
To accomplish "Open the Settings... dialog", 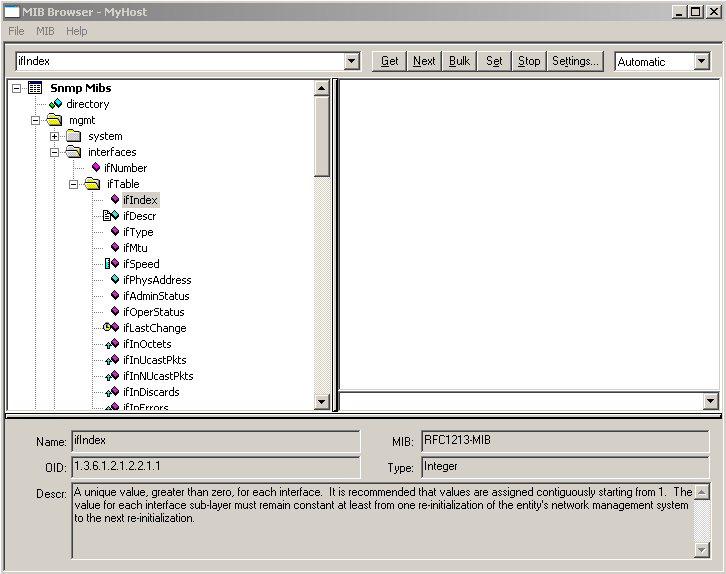I will click(x=575, y=61).
